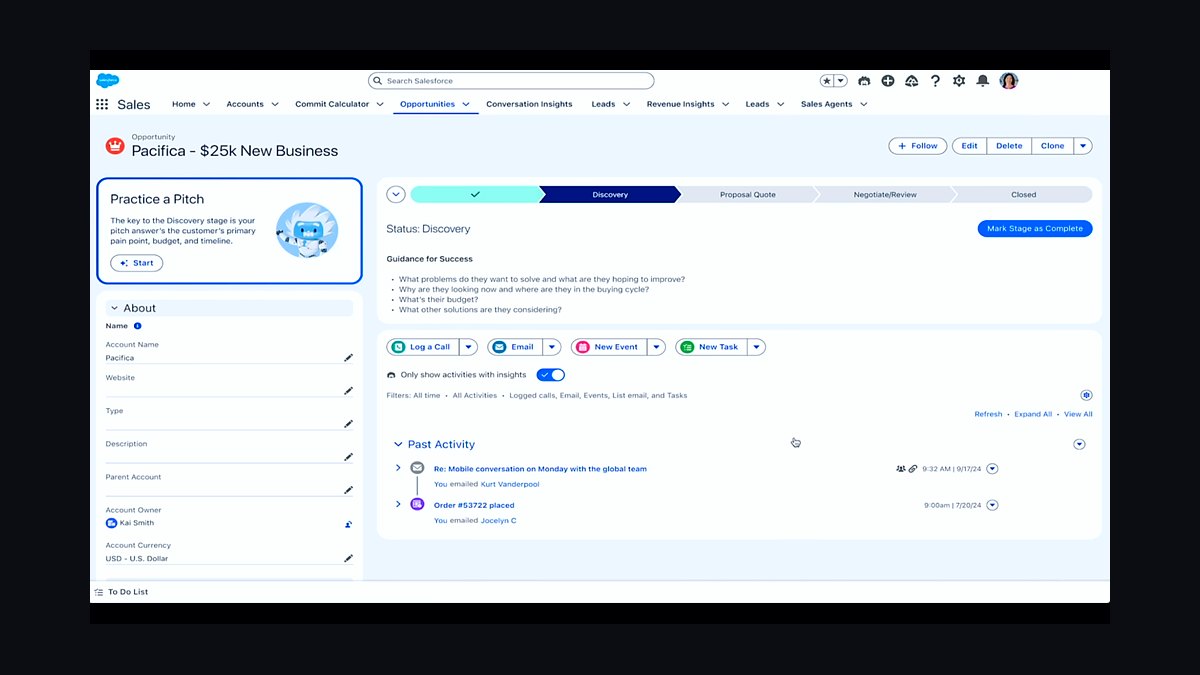Viewport: 1200px width, 675px height.
Task: Open the Accounts tab
Action: (x=245, y=104)
